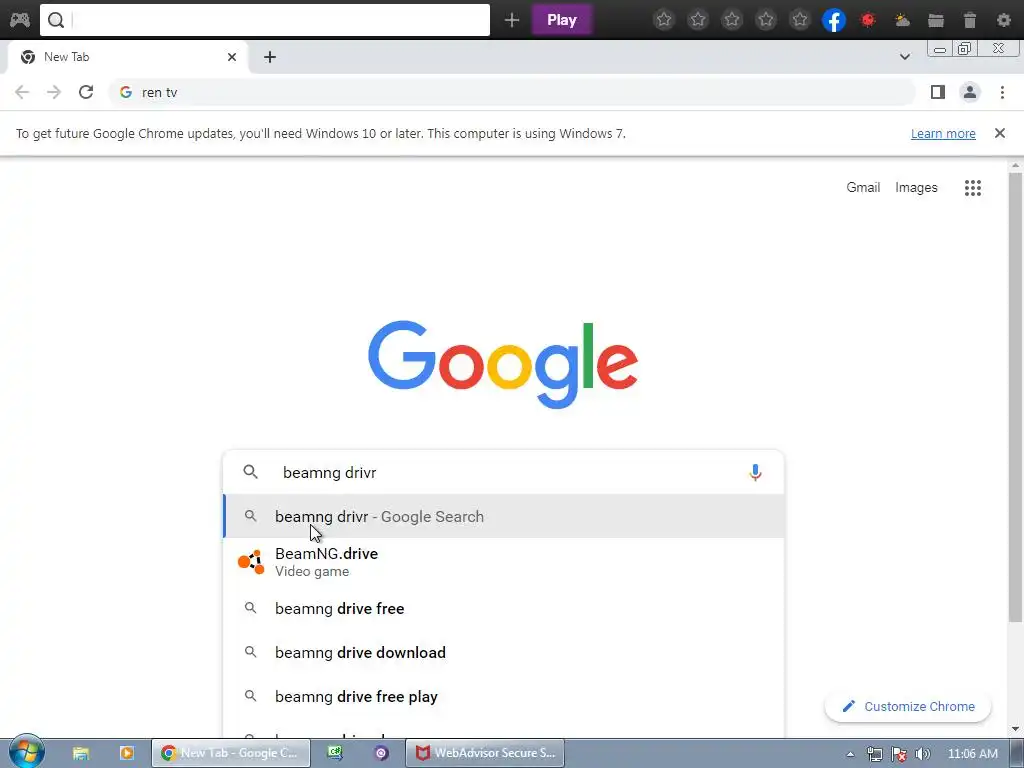Focus the top toolbar search field
Viewport: 1024px width, 768px height.
[x=264, y=20]
